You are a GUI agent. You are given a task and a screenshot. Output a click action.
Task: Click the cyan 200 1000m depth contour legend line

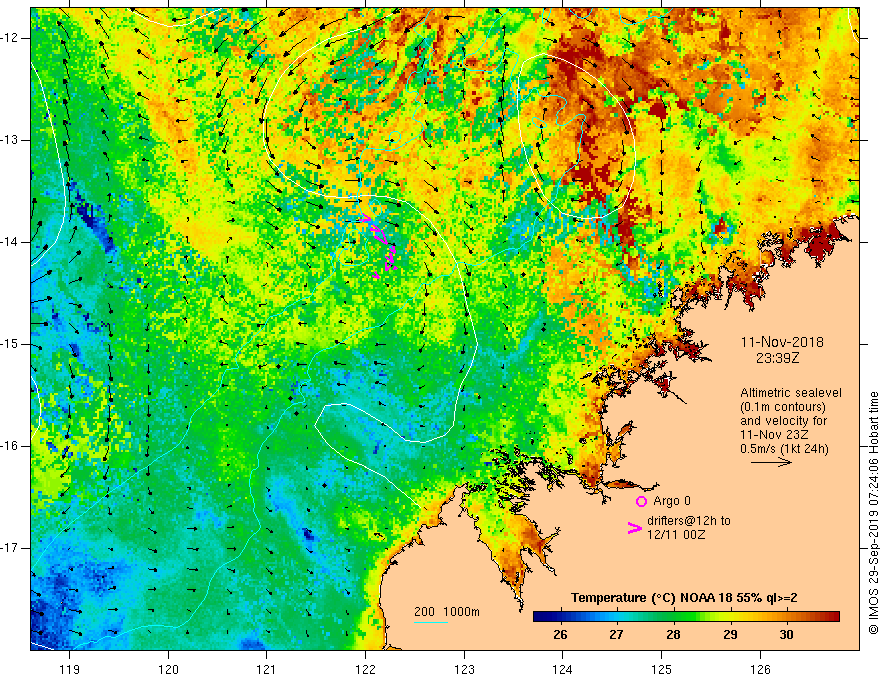431,622
